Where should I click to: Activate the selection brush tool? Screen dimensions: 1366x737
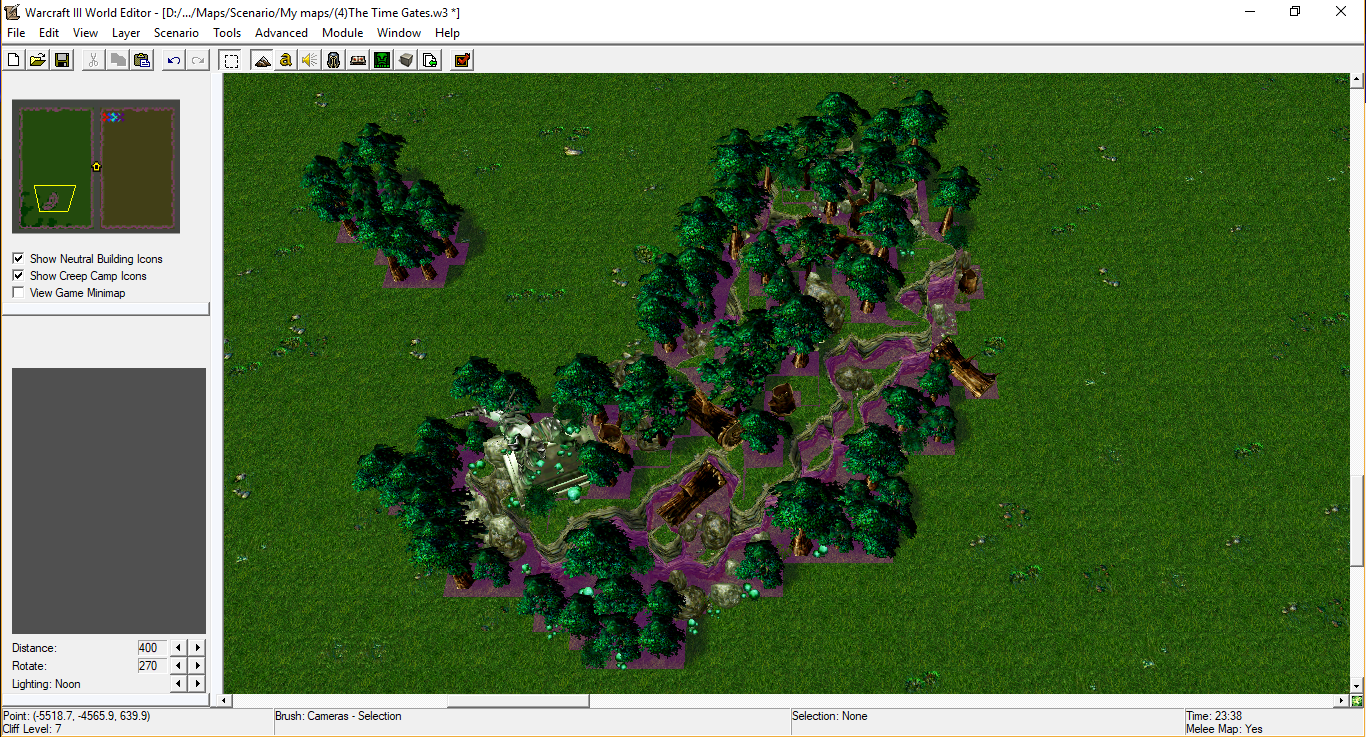231,60
